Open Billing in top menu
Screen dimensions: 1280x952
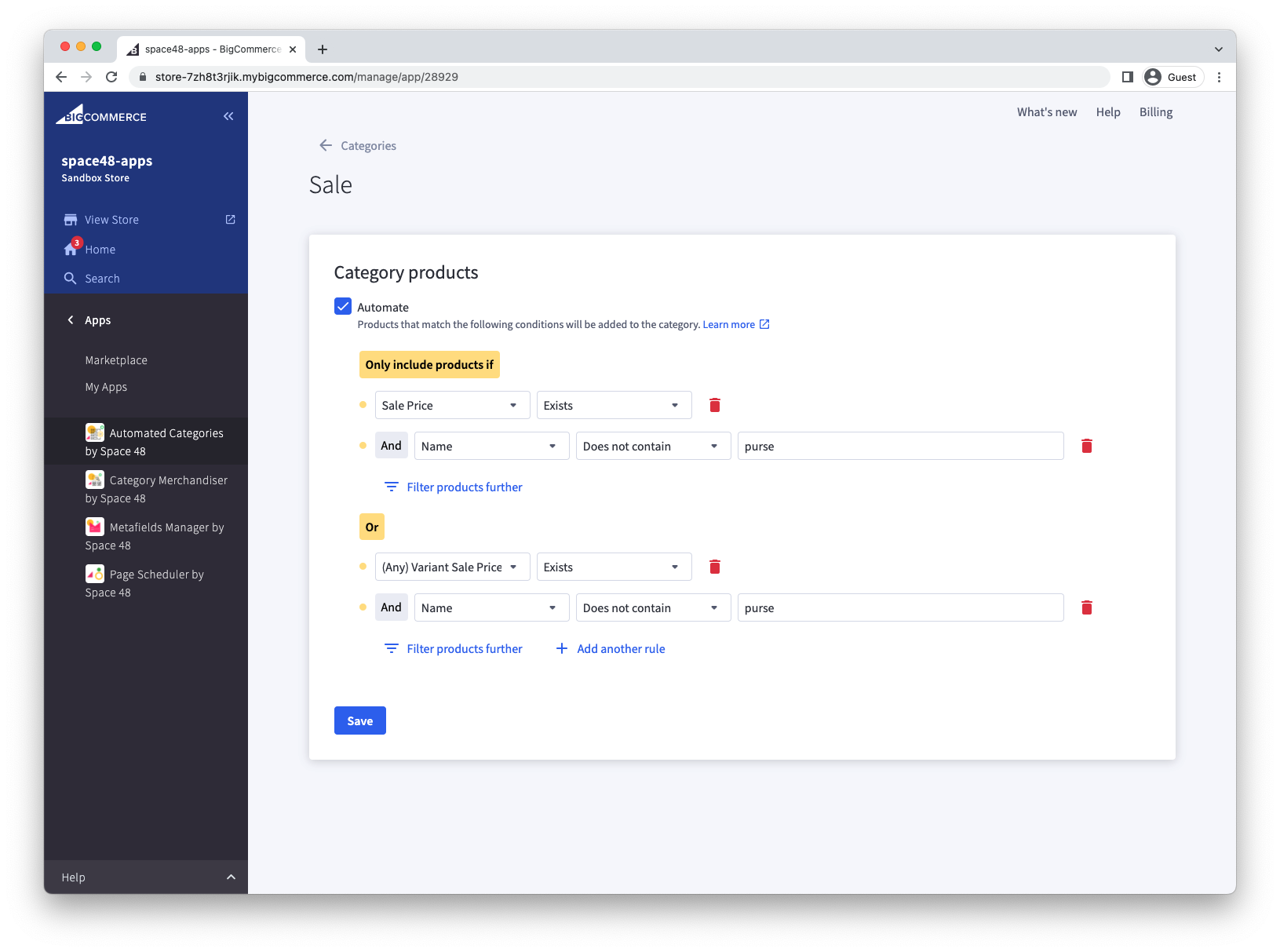point(1156,112)
